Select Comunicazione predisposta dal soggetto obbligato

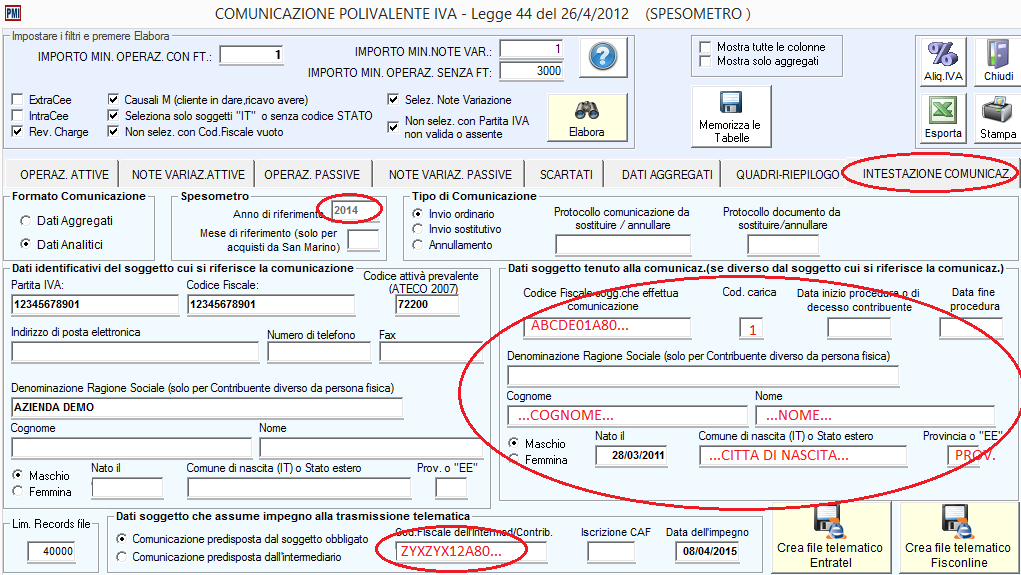(x=121, y=539)
